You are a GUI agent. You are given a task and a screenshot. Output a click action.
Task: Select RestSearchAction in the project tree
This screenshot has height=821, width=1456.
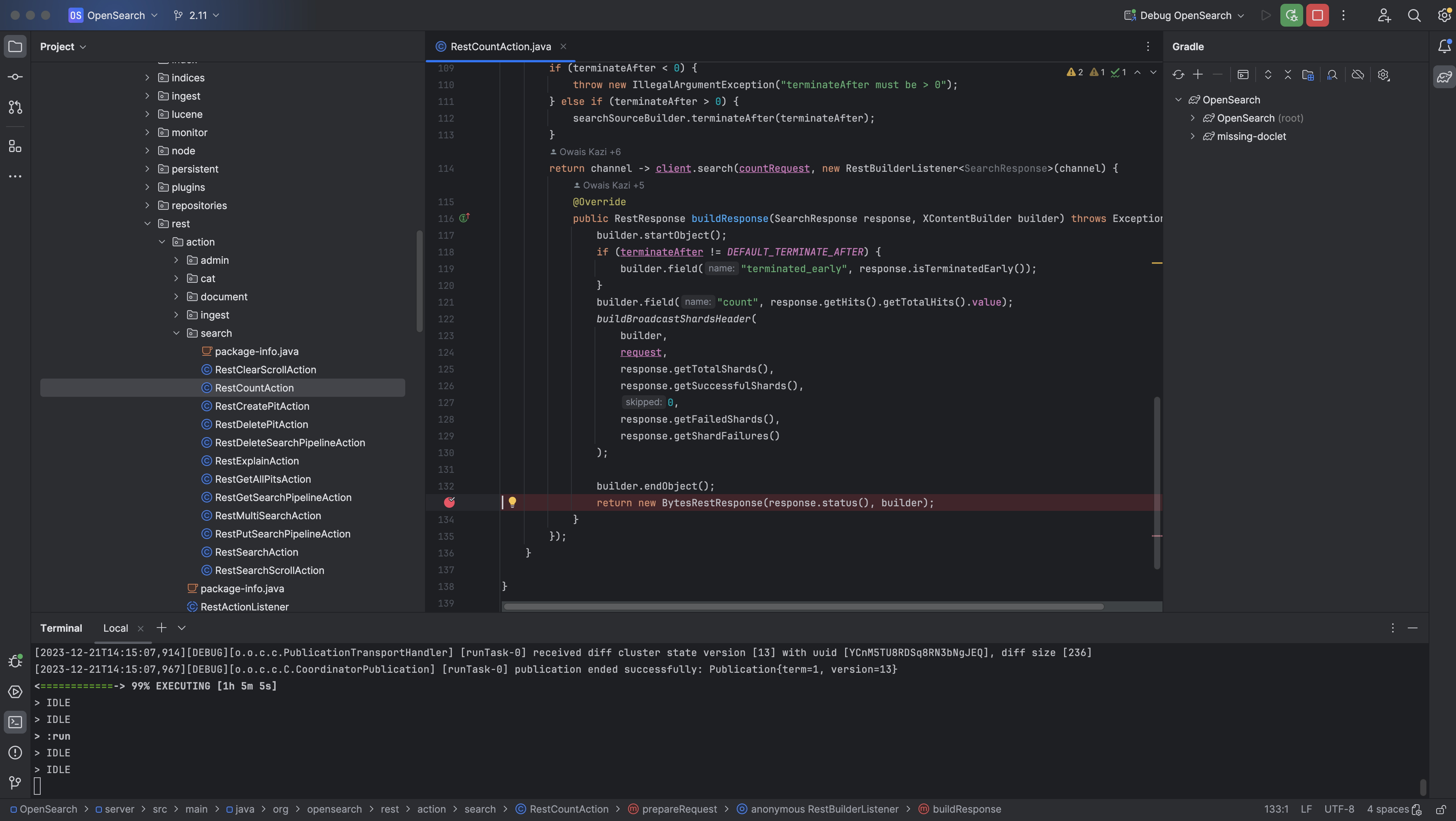coord(257,552)
